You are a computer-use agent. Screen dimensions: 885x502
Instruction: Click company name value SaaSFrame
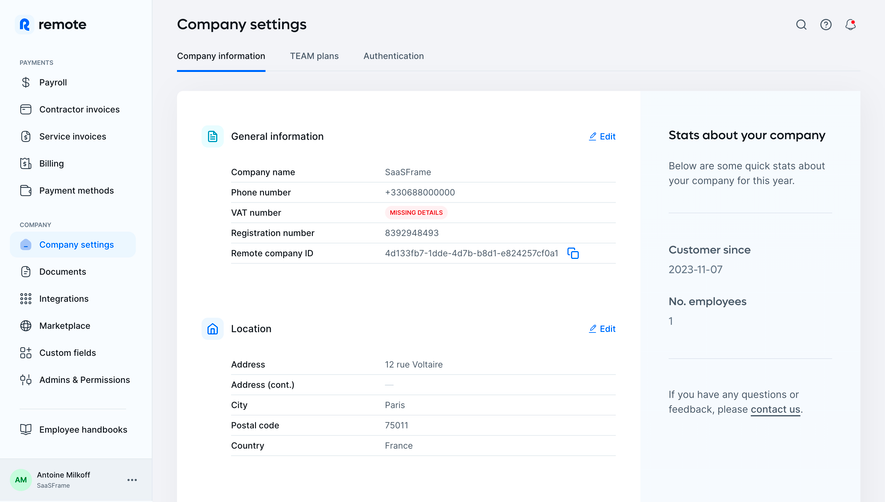click(408, 172)
